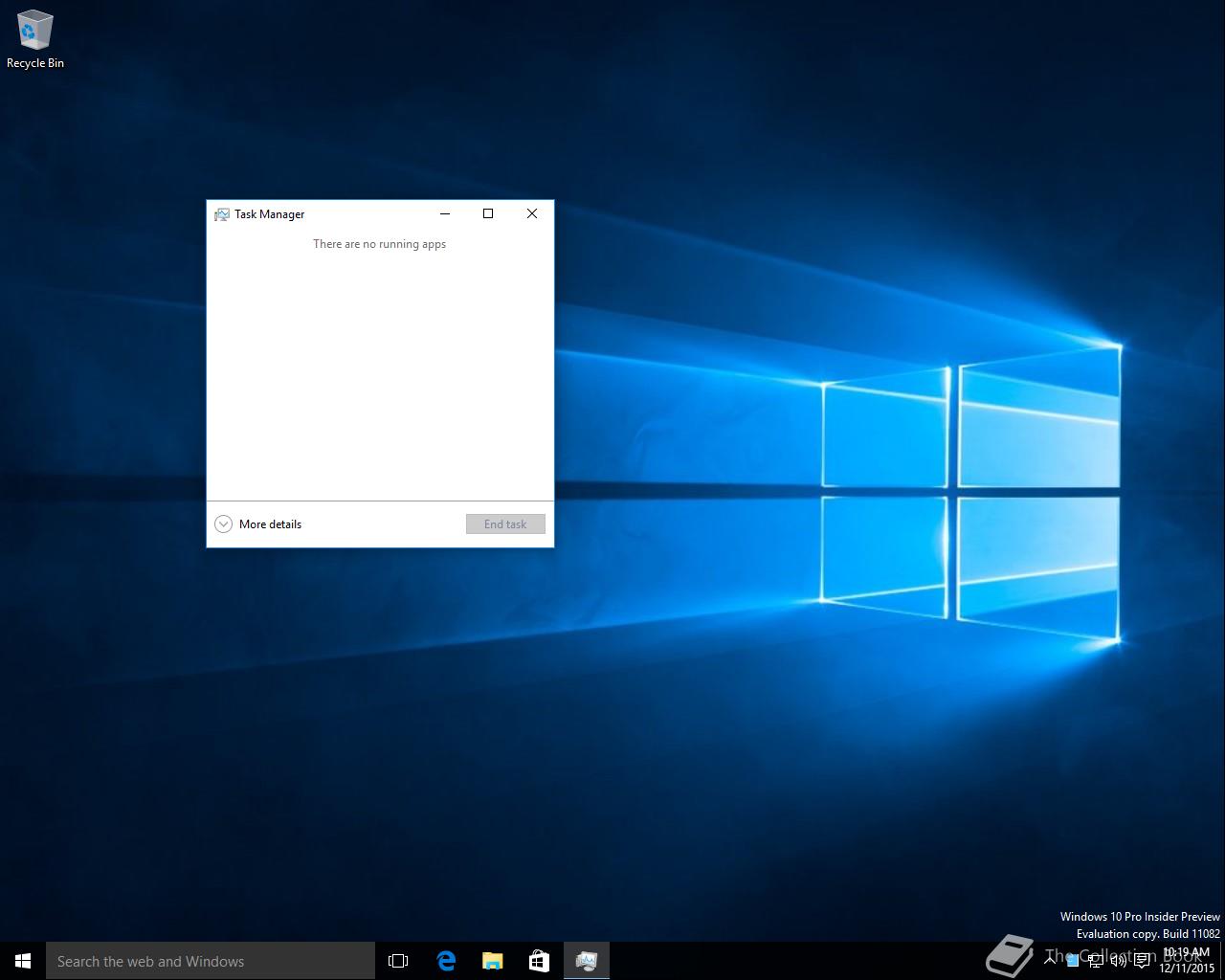Open Task View from the taskbar
The image size is (1225, 980).
398,961
